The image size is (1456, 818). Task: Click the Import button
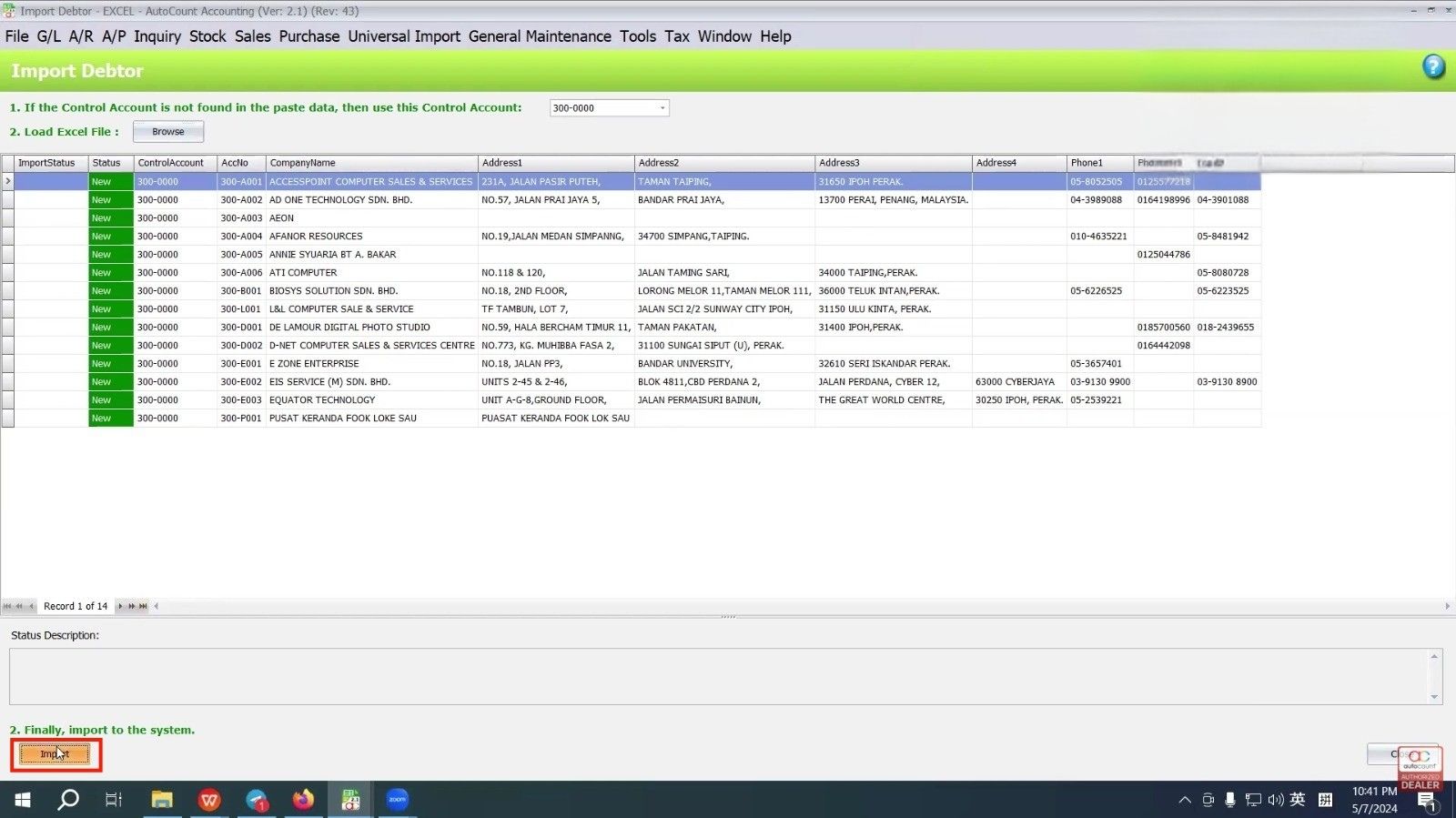tap(55, 754)
